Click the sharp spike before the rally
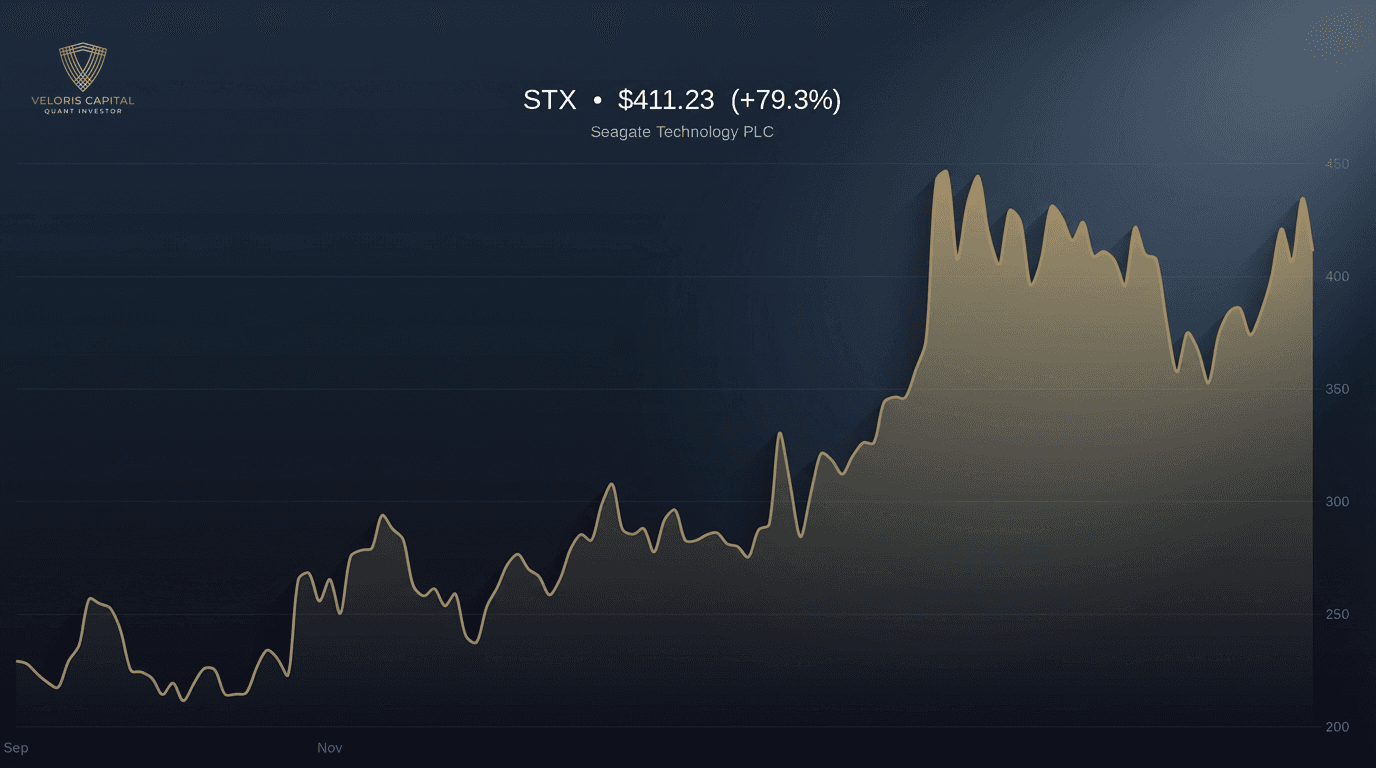Viewport: 1376px width, 768px height. point(779,432)
